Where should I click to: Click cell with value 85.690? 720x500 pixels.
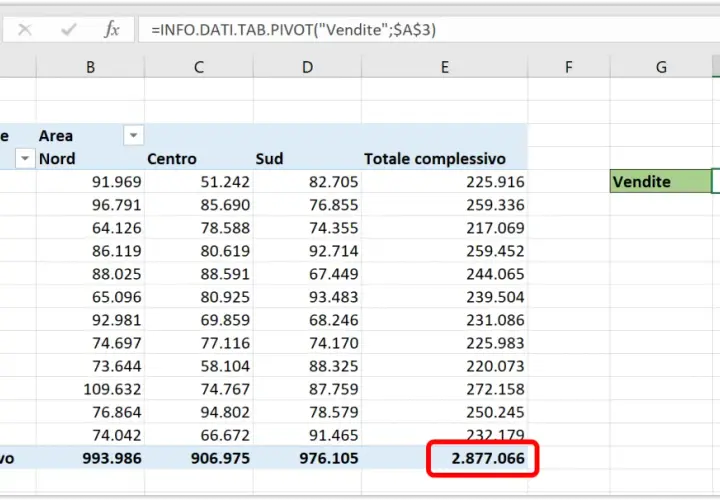[x=199, y=204]
